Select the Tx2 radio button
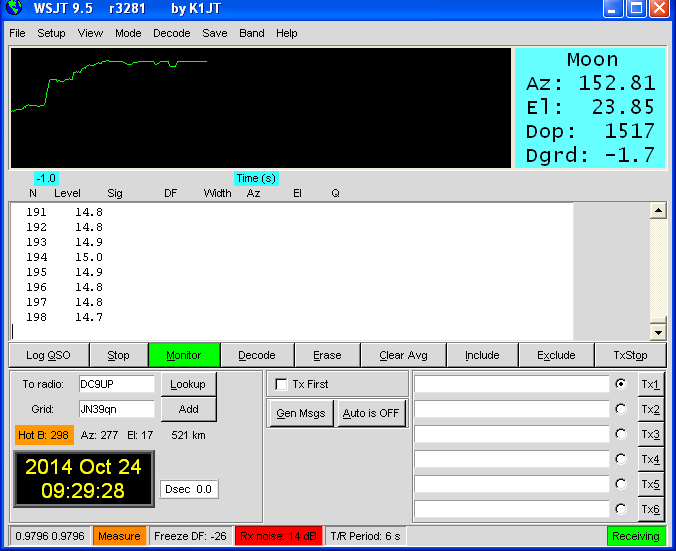Screen dimensions: 676x551 (621, 409)
